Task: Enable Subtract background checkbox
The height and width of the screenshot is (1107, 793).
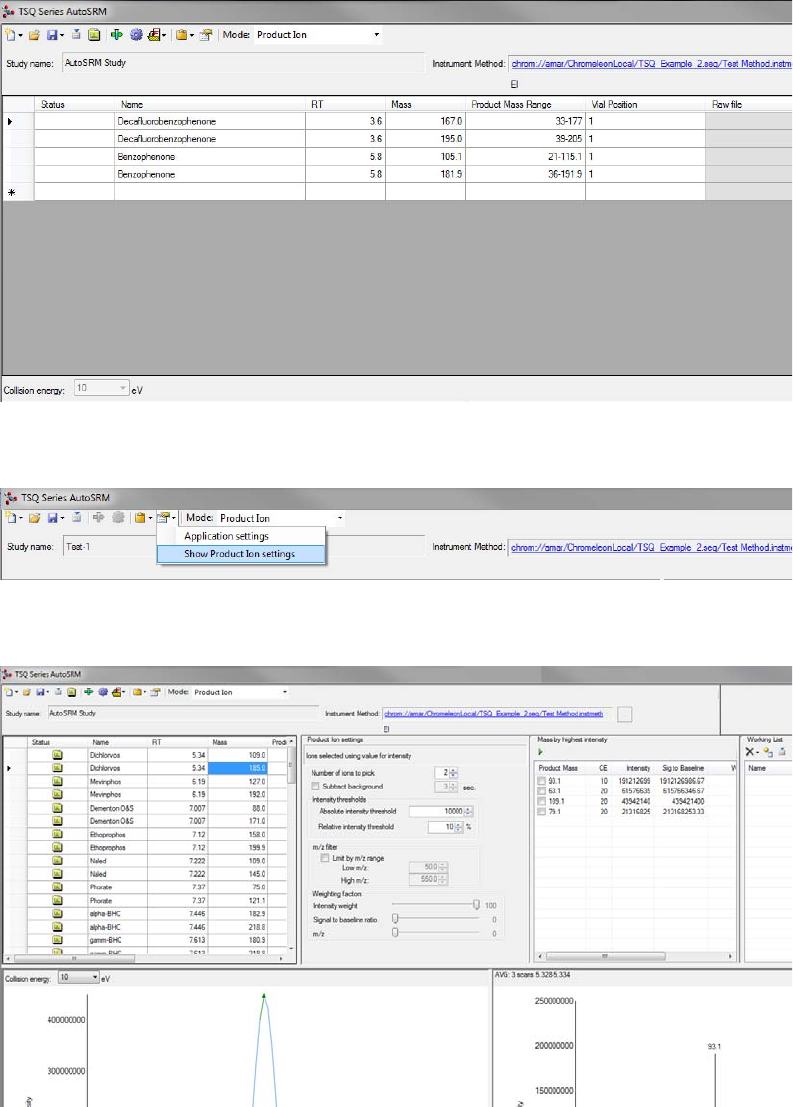Action: pos(315,786)
